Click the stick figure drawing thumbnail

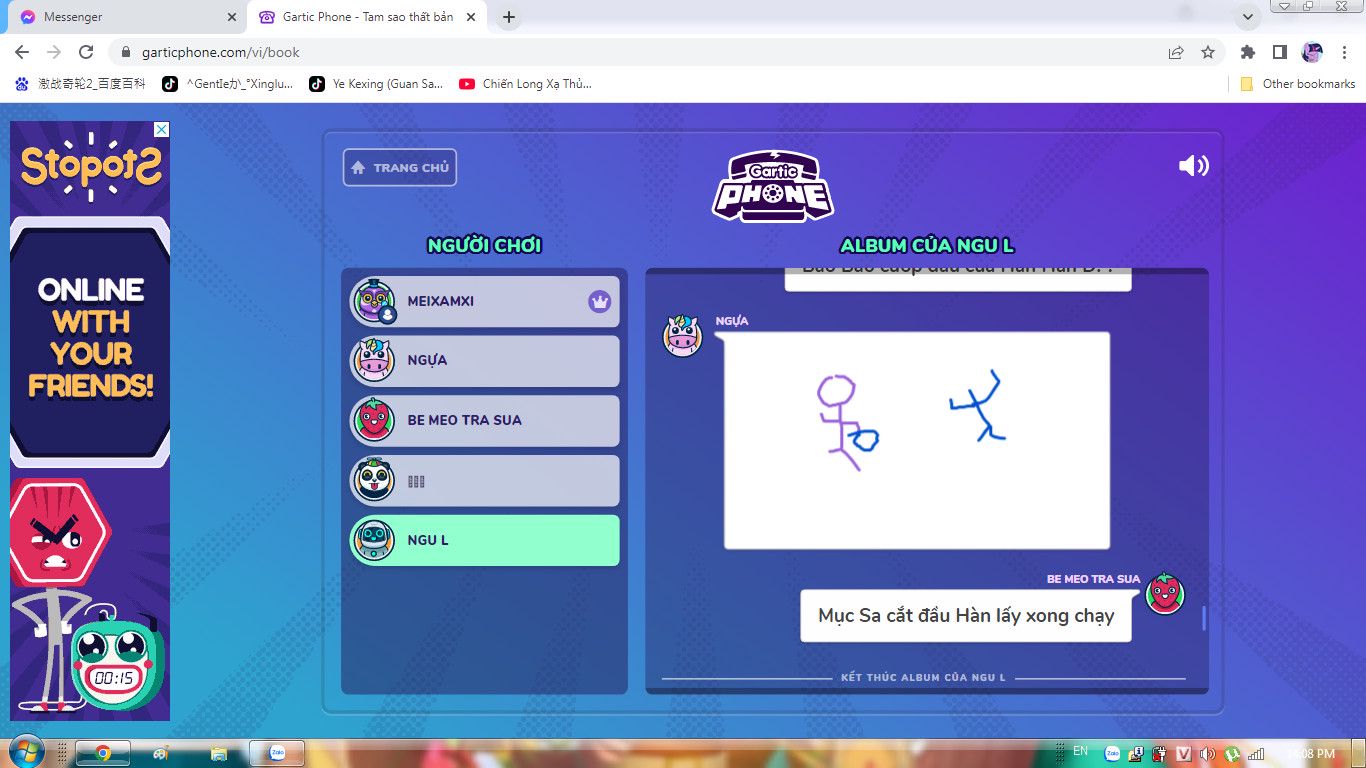[x=916, y=440]
